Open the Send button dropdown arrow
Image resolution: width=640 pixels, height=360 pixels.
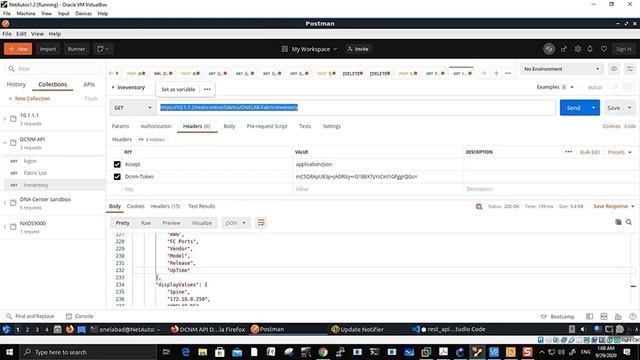[593, 108]
